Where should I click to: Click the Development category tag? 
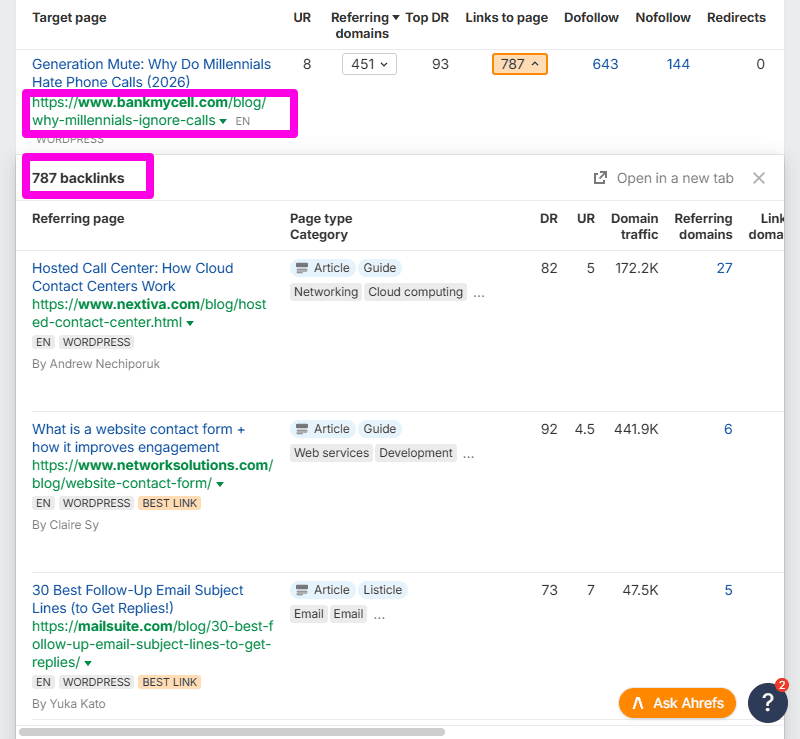pyautogui.click(x=416, y=453)
